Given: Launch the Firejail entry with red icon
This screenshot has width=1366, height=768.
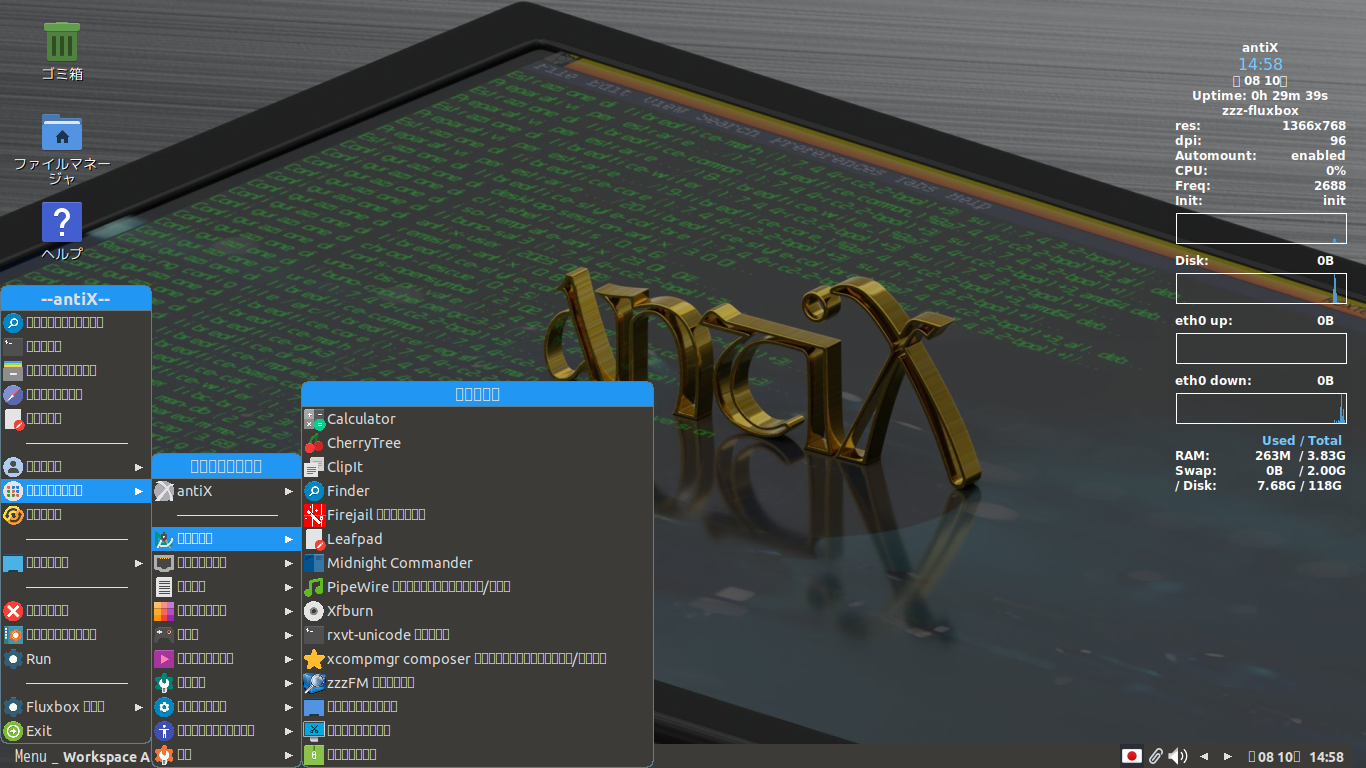Looking at the screenshot, I should (x=477, y=515).
